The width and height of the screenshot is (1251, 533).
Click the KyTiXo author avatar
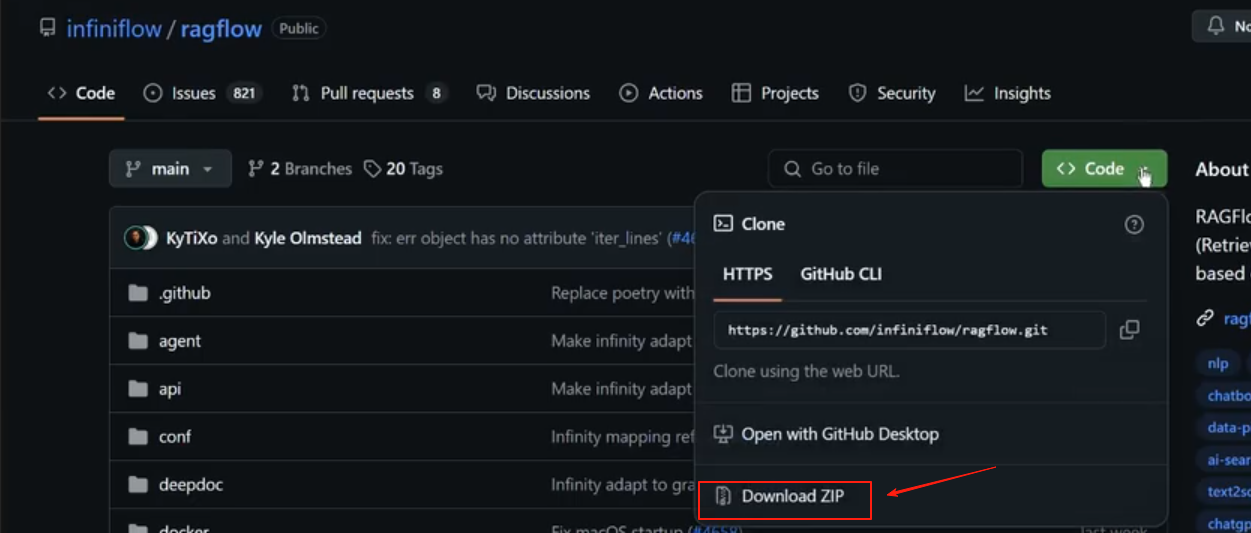135,238
